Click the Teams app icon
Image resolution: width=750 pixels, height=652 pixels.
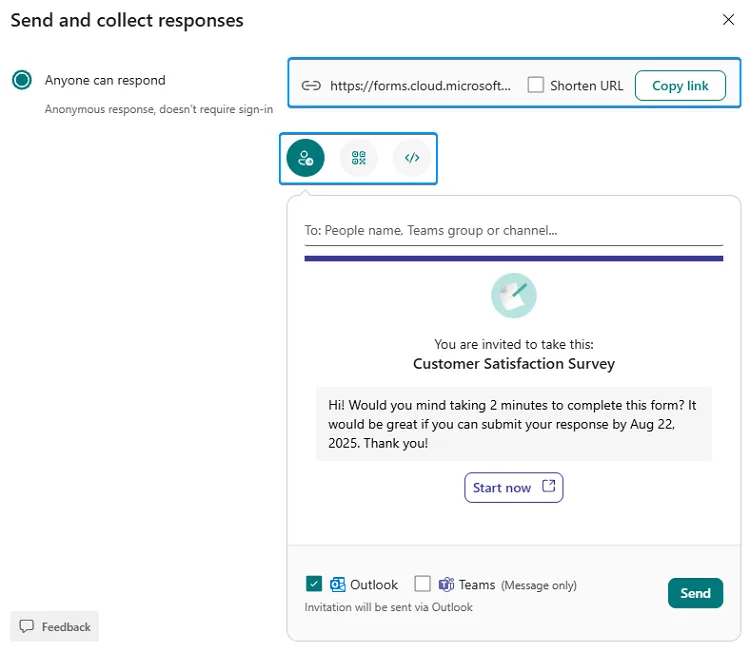[446, 584]
